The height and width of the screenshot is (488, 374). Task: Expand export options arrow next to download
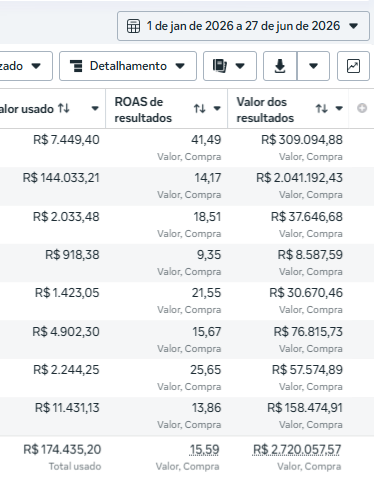point(313,66)
